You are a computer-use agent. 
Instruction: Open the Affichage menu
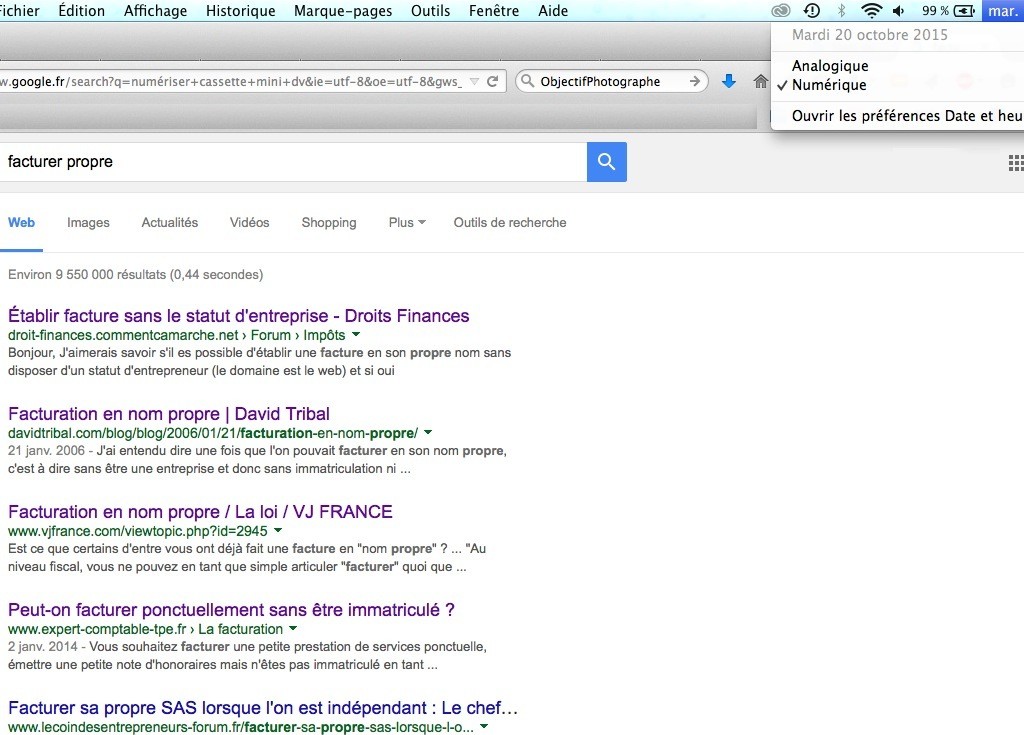point(155,10)
